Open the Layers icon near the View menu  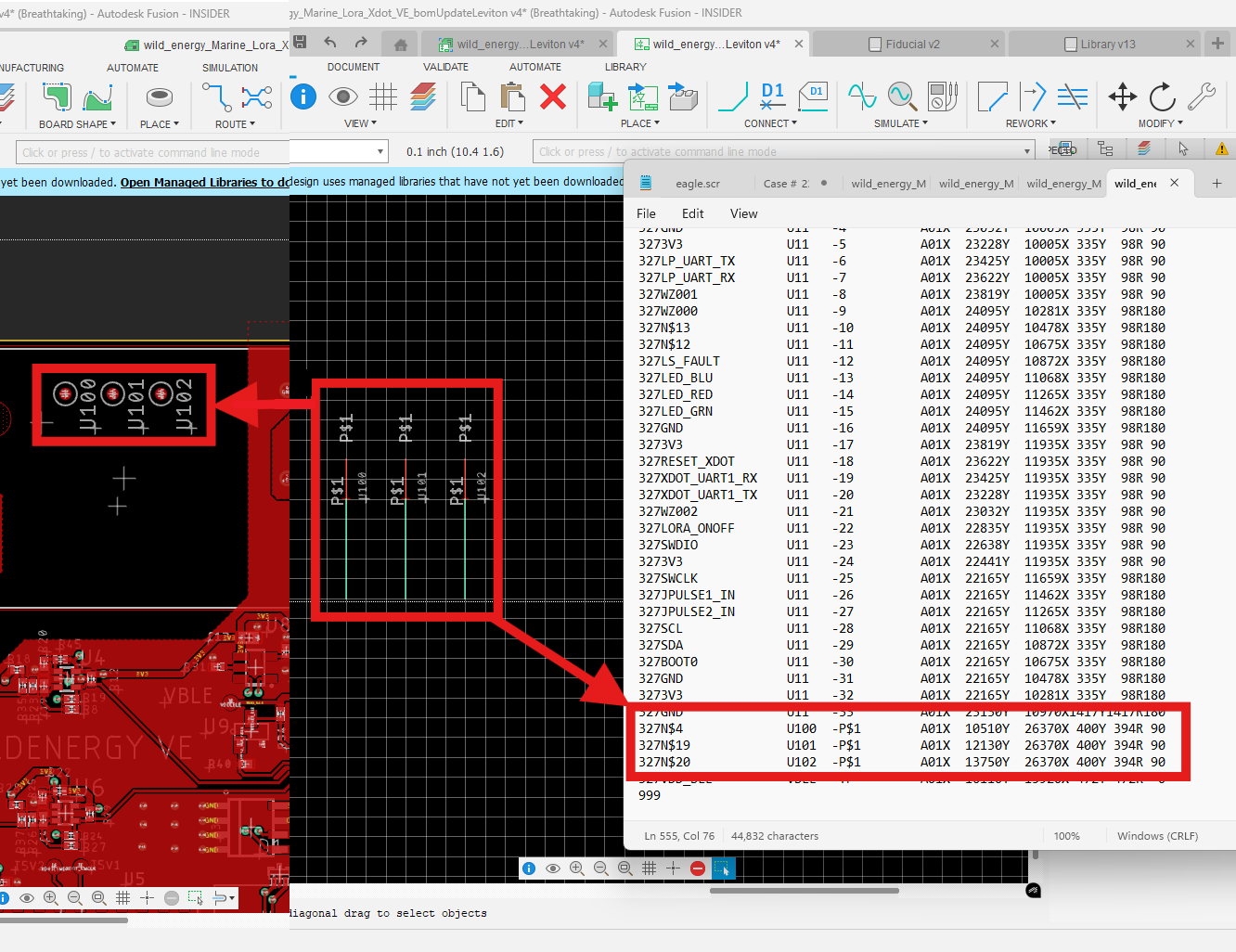click(423, 96)
